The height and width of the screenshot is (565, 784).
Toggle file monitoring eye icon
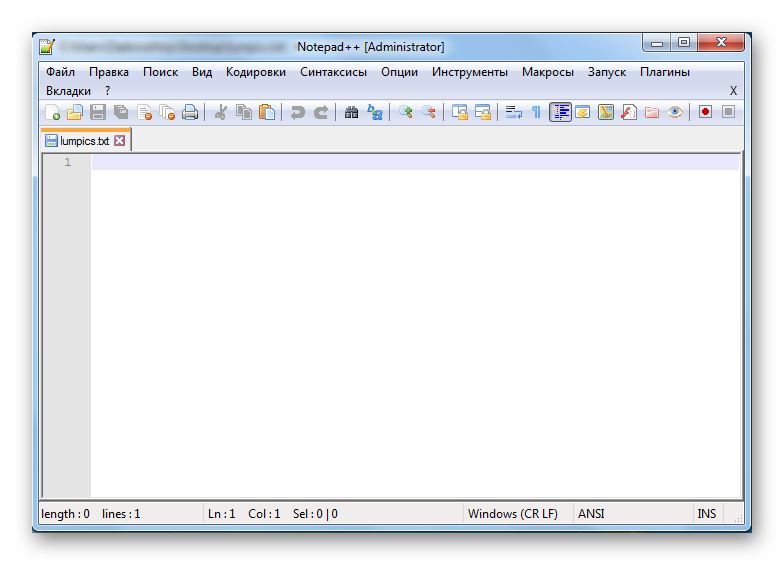pyautogui.click(x=674, y=112)
